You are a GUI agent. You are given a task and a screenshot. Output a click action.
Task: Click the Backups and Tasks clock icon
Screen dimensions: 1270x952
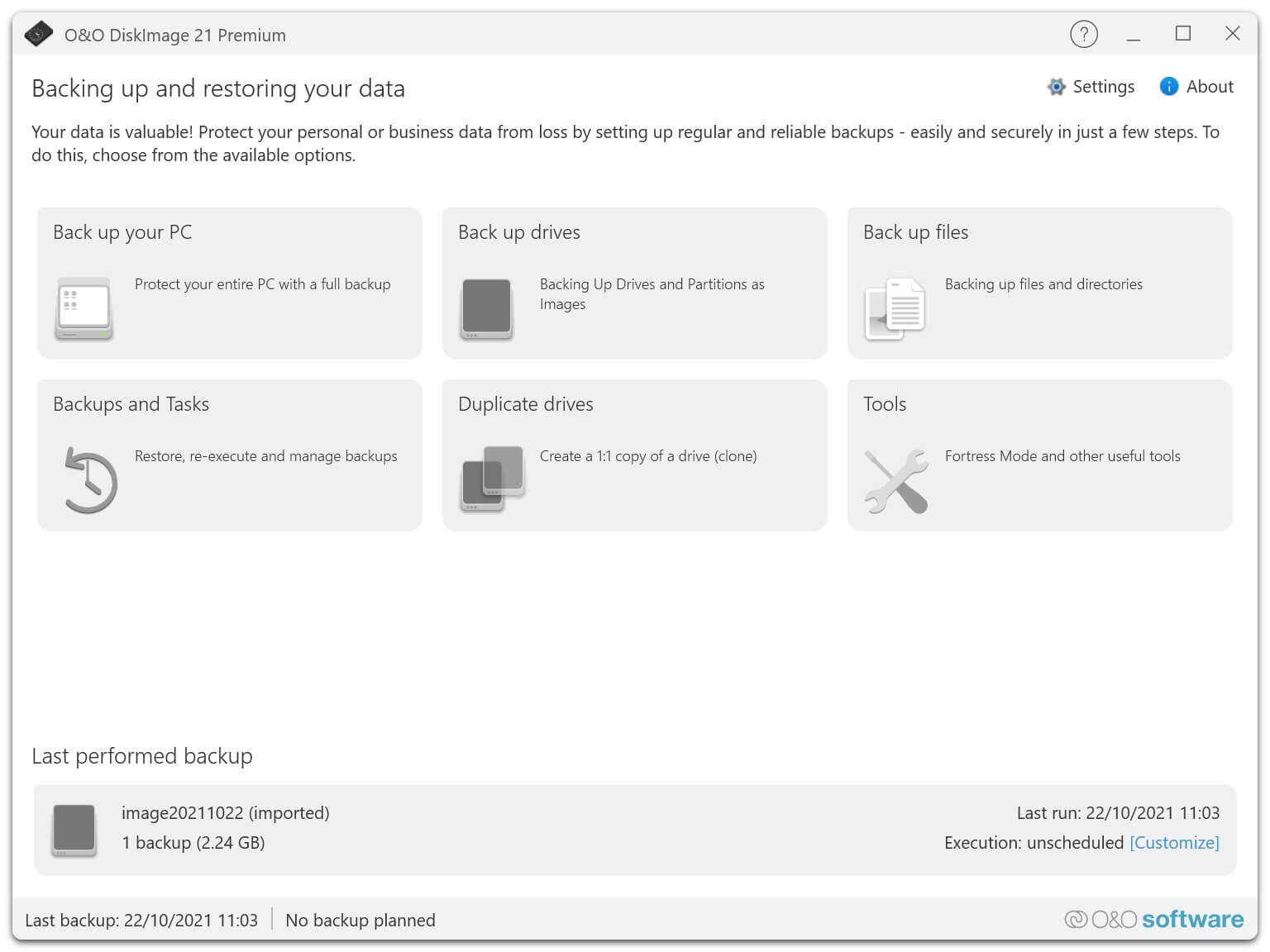[91, 480]
